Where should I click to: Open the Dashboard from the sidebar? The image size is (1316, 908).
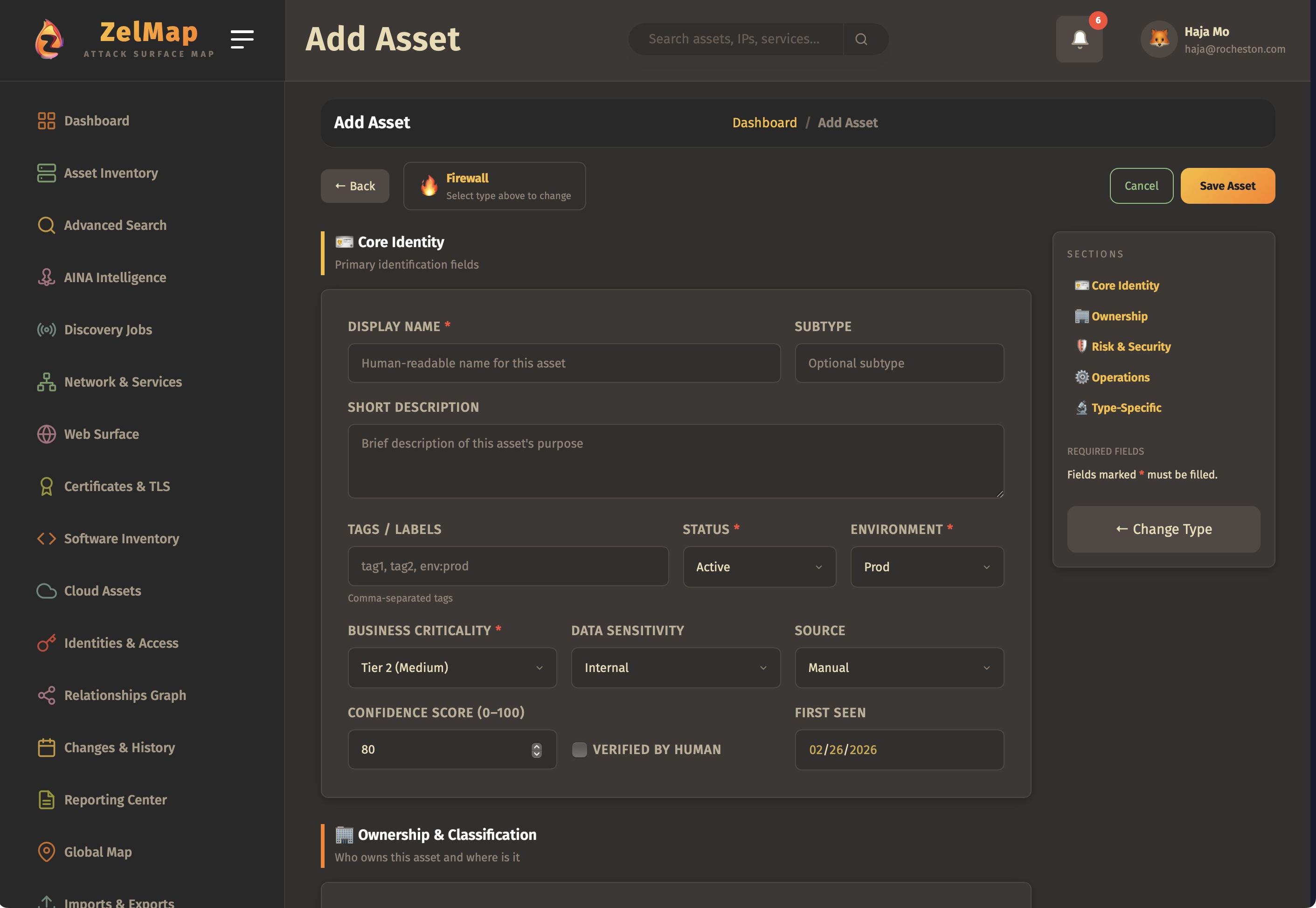tap(96, 121)
